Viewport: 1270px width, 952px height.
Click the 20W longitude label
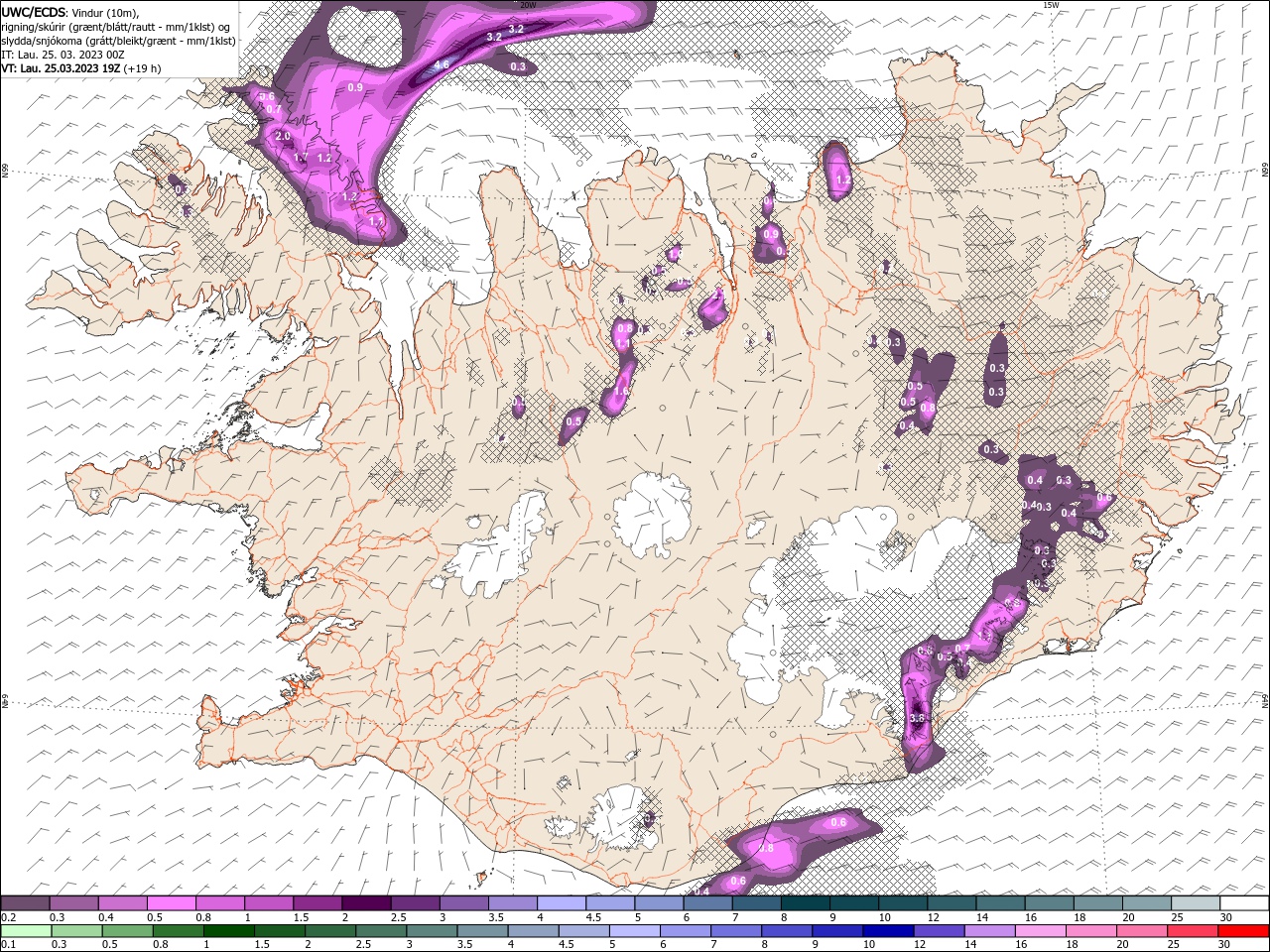pos(528,5)
